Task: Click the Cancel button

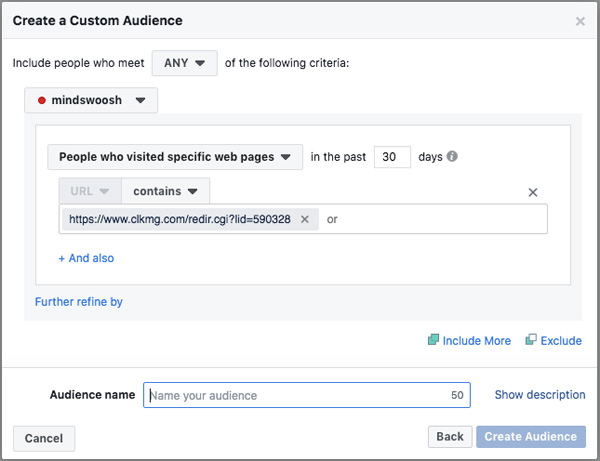Action: 44,438
